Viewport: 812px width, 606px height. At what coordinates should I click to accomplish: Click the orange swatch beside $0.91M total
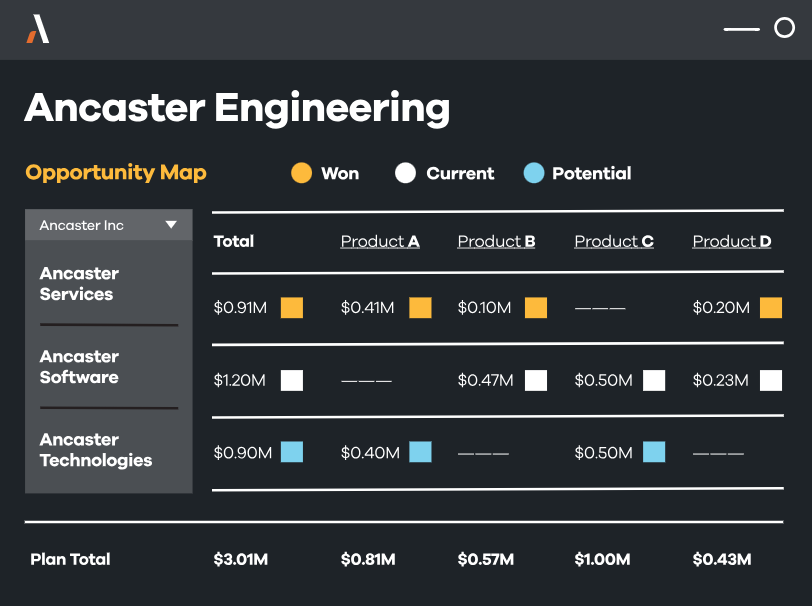pyautogui.click(x=292, y=308)
